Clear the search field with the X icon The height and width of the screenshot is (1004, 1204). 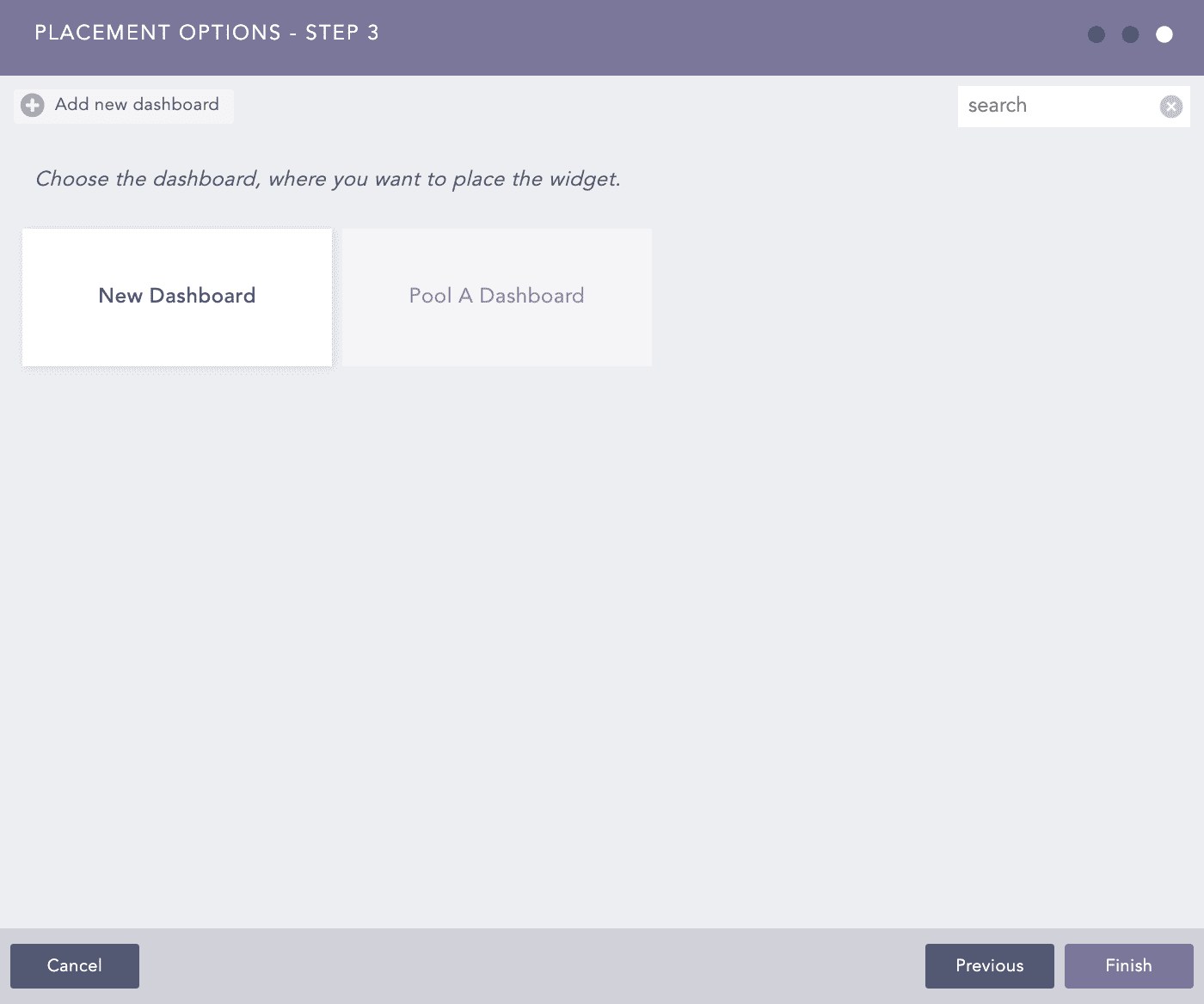pyautogui.click(x=1170, y=107)
